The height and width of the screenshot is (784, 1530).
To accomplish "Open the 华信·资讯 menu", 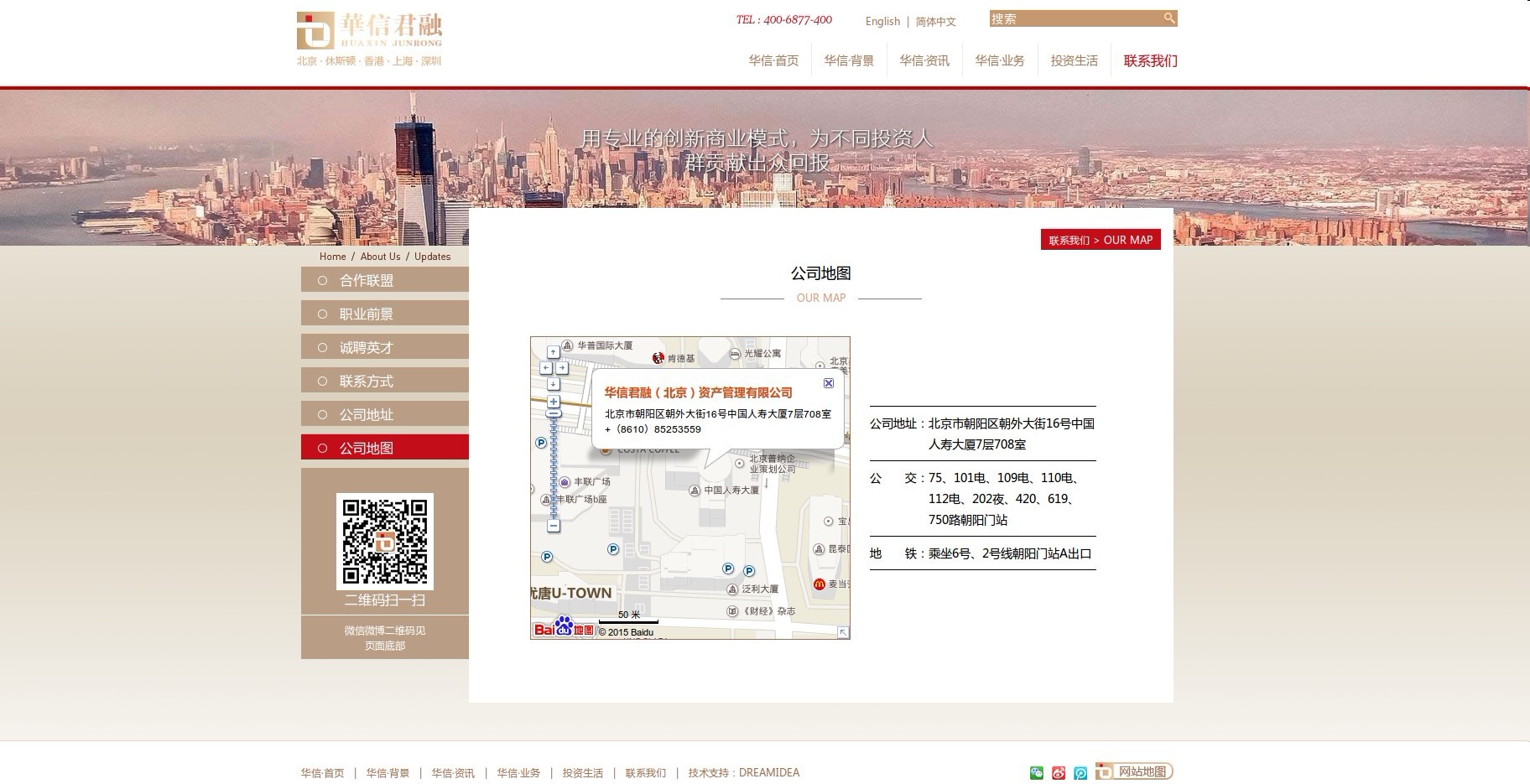I will click(924, 60).
